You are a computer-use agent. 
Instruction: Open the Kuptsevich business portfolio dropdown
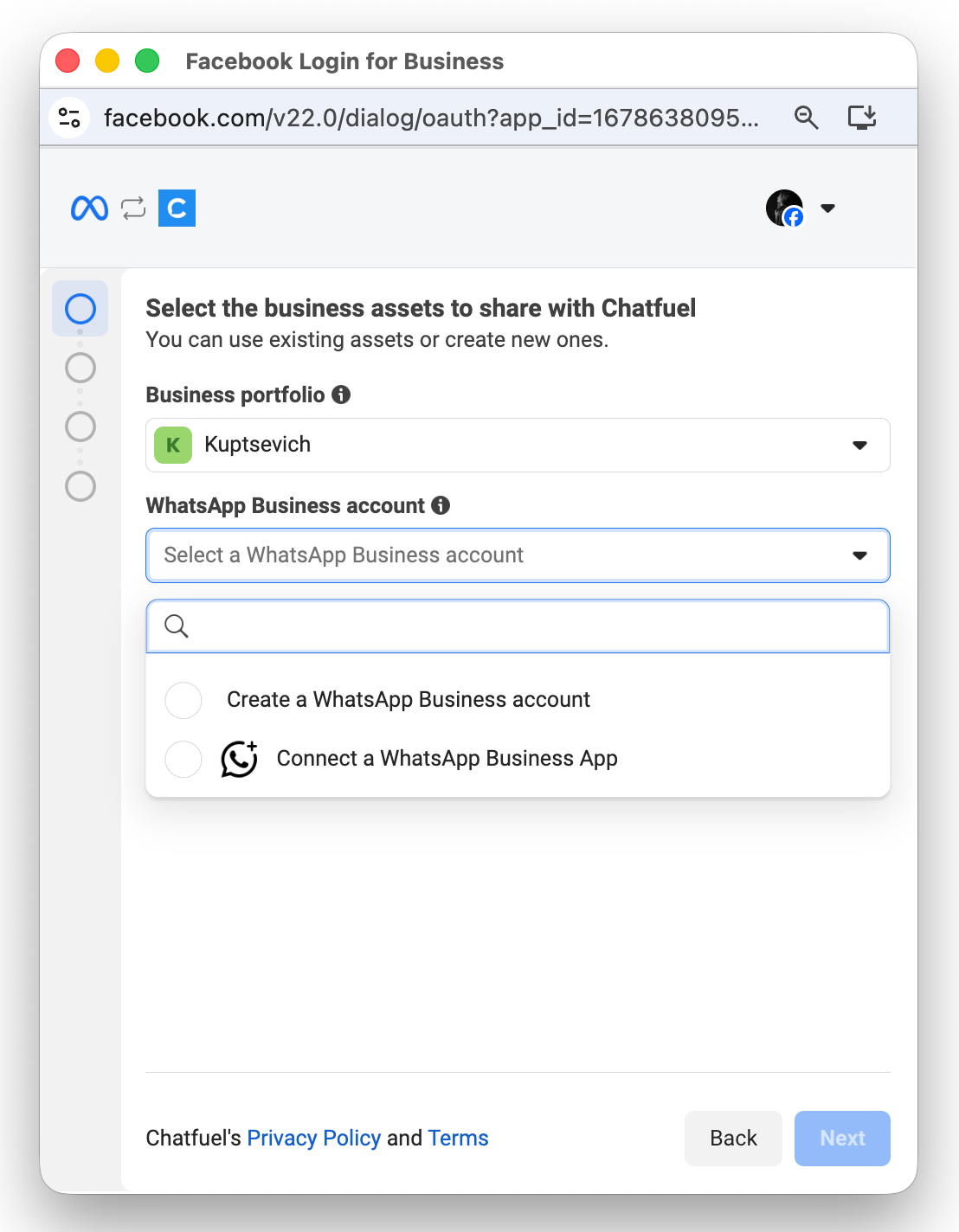(x=518, y=445)
